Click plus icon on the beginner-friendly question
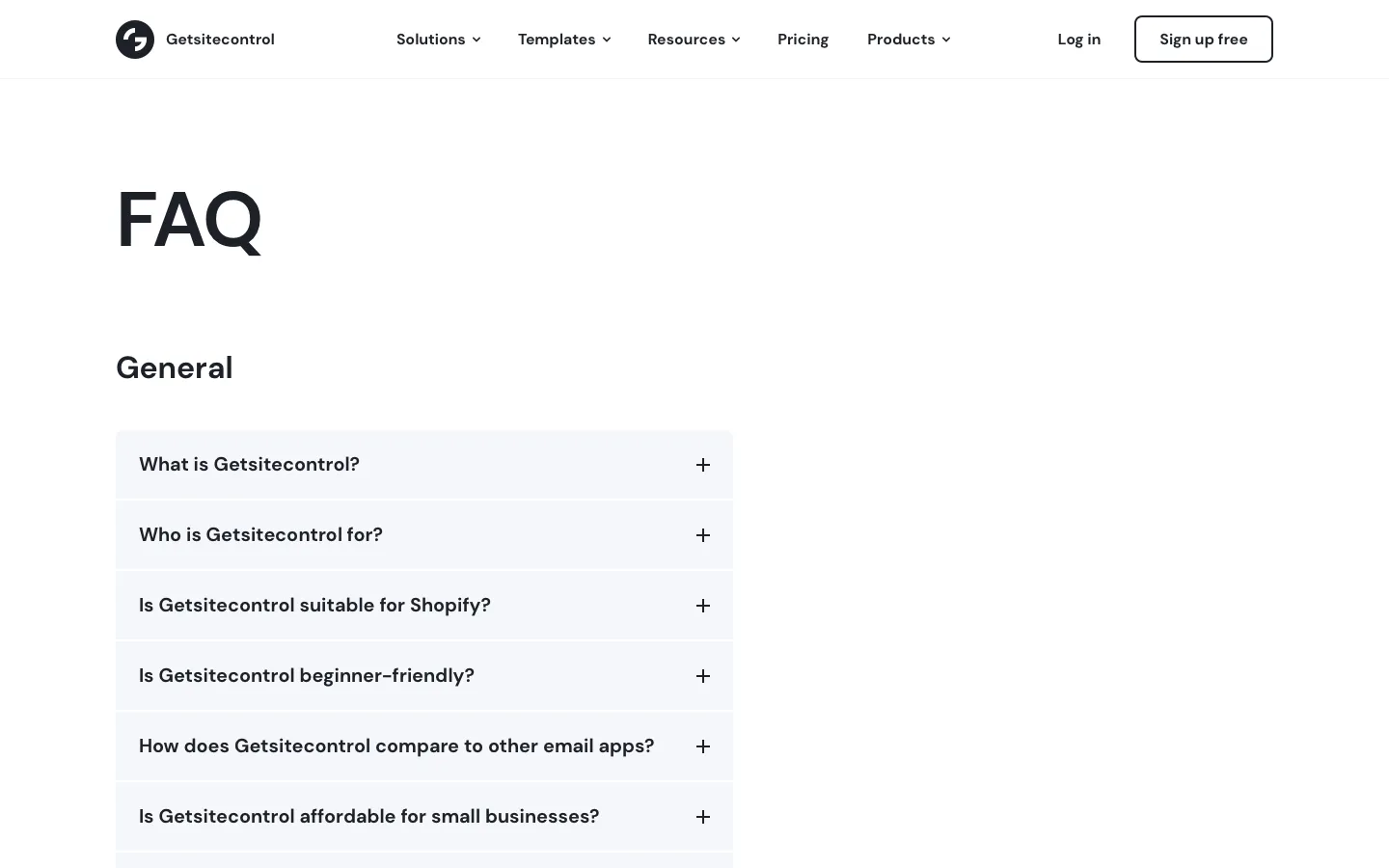Viewport: 1389px width, 868px height. click(703, 676)
